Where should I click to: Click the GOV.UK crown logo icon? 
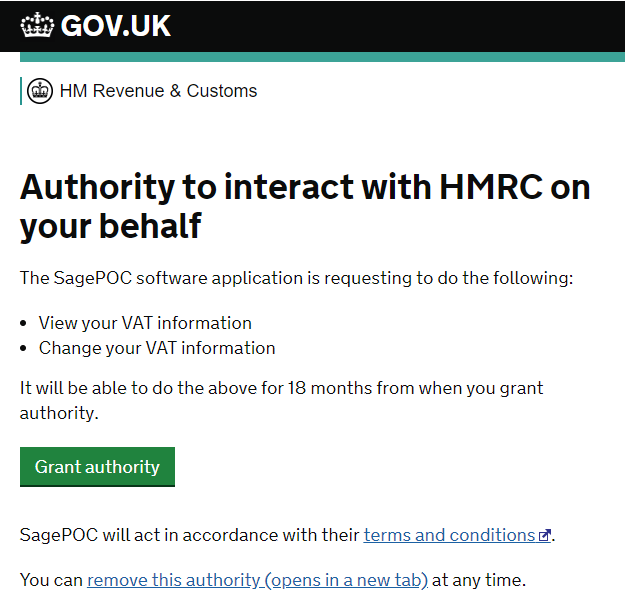click(38, 25)
